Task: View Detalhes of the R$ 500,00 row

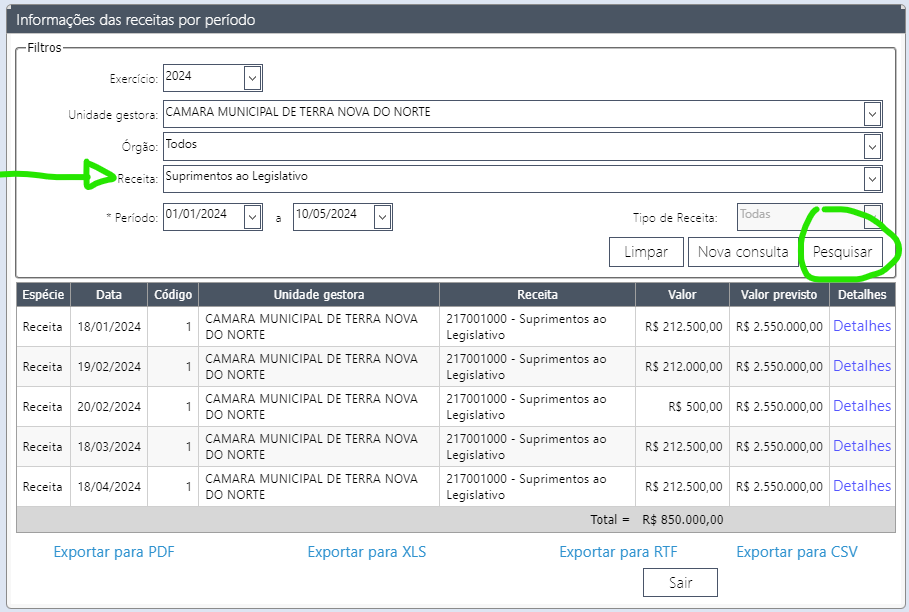Action: tap(861, 406)
